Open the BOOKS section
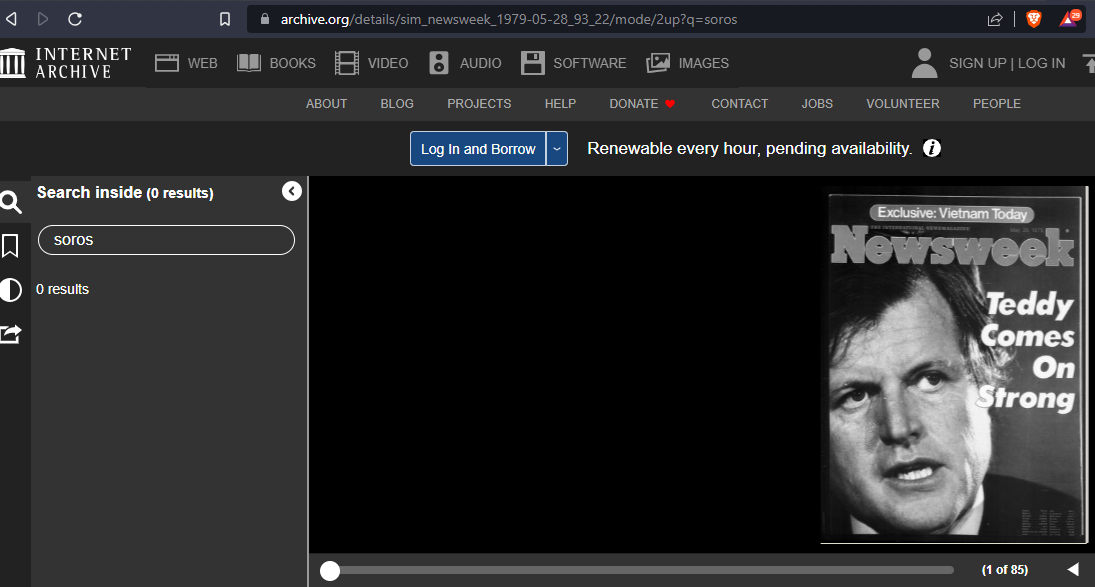The width and height of the screenshot is (1095, 587). click(276, 63)
